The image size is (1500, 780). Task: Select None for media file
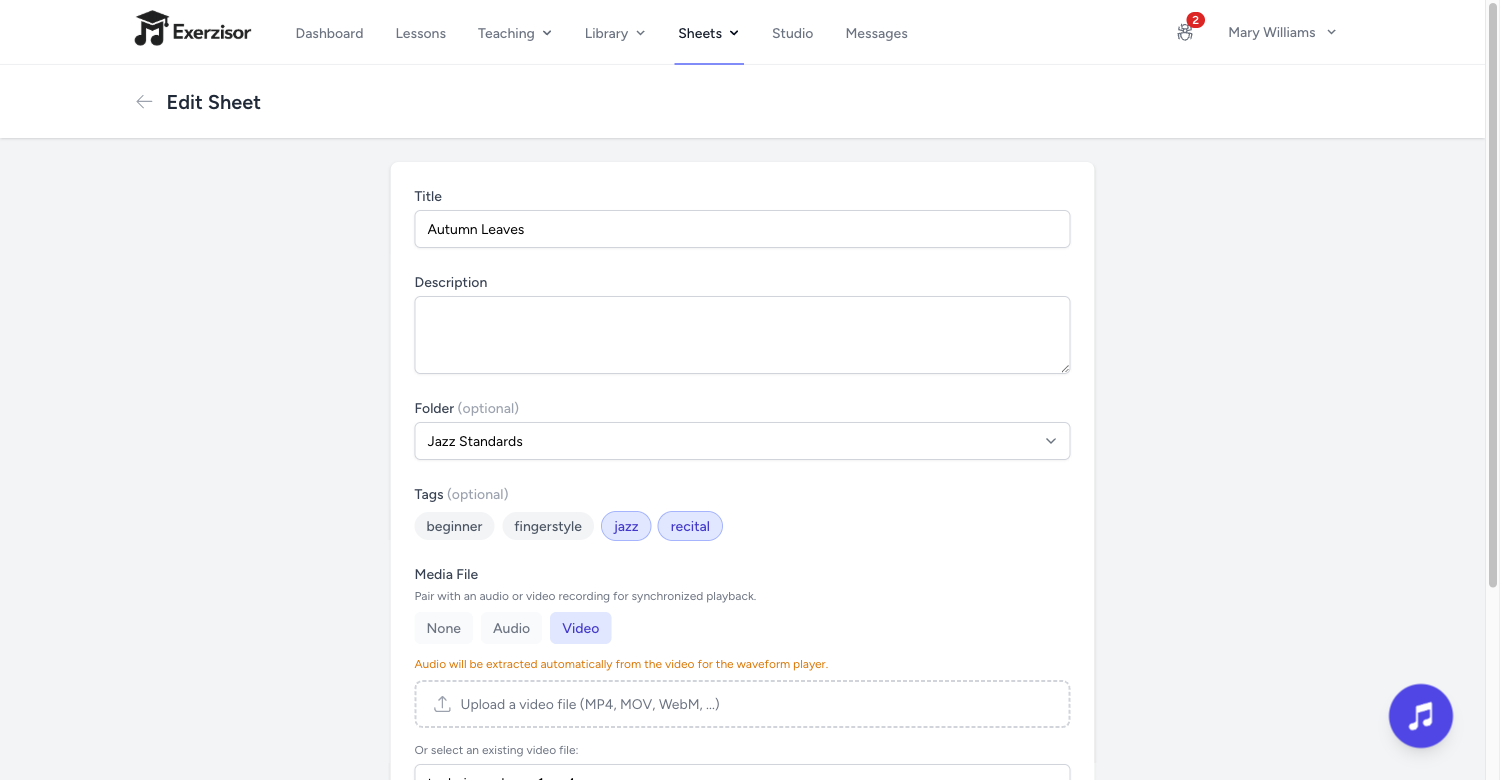[x=444, y=628]
